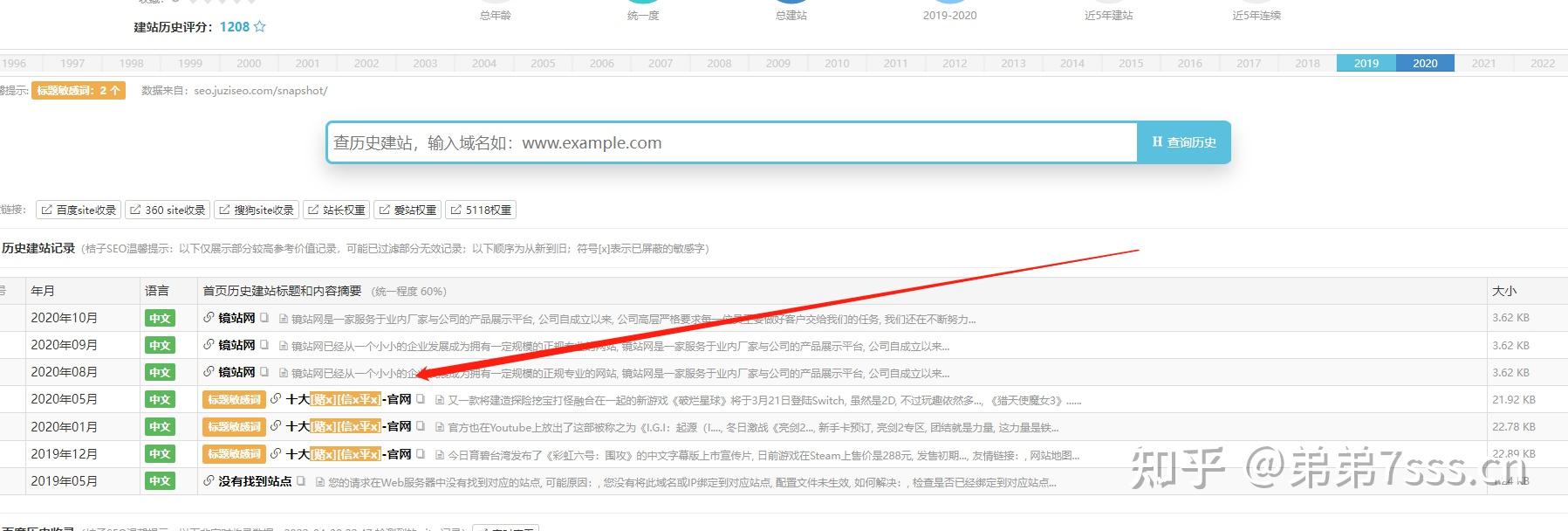Click 标题敏感词 tag in 2019年12月 row
Viewport: 1568px width, 531px height.
234,454
